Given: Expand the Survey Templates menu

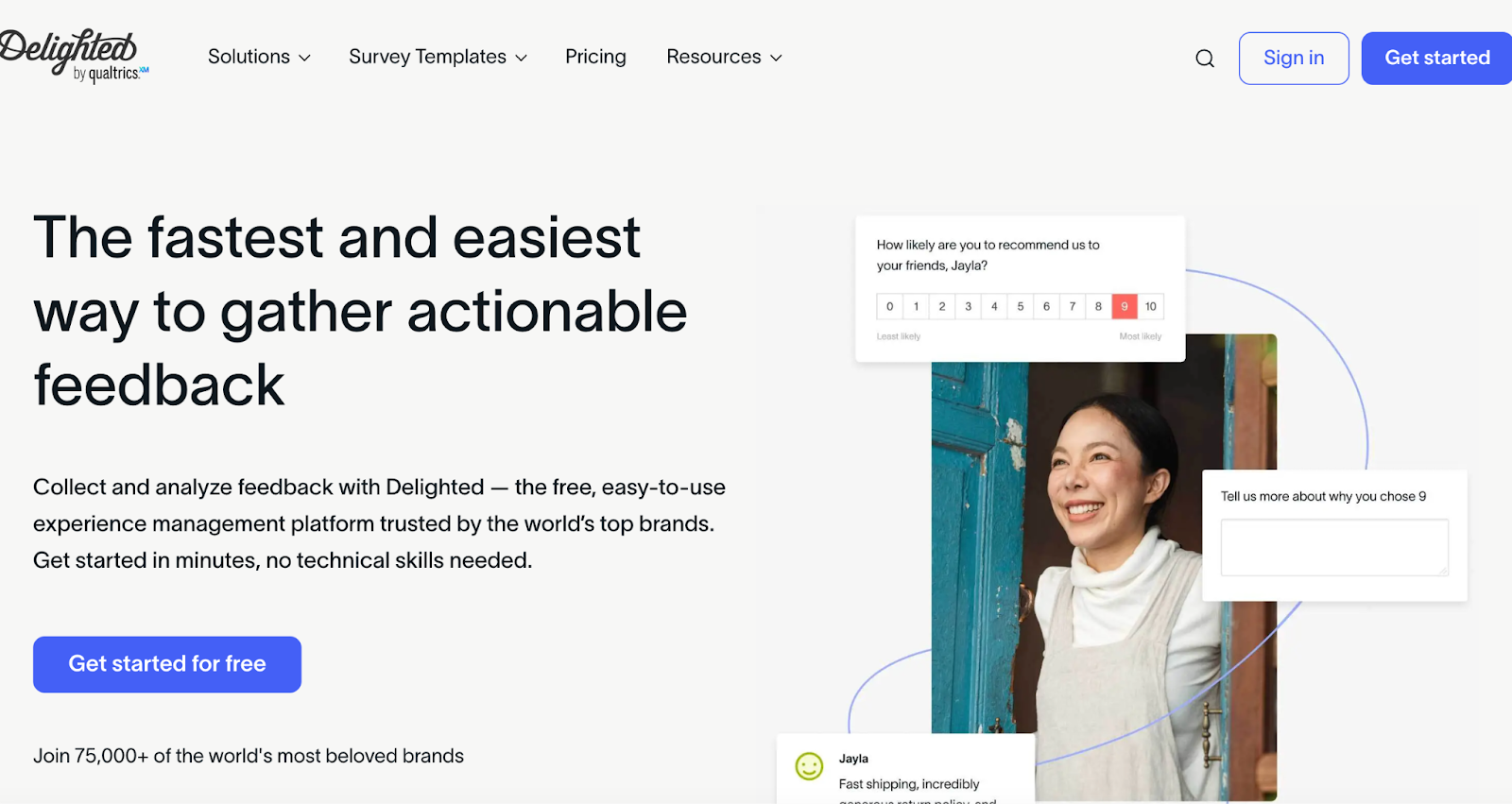Looking at the screenshot, I should 438,57.
